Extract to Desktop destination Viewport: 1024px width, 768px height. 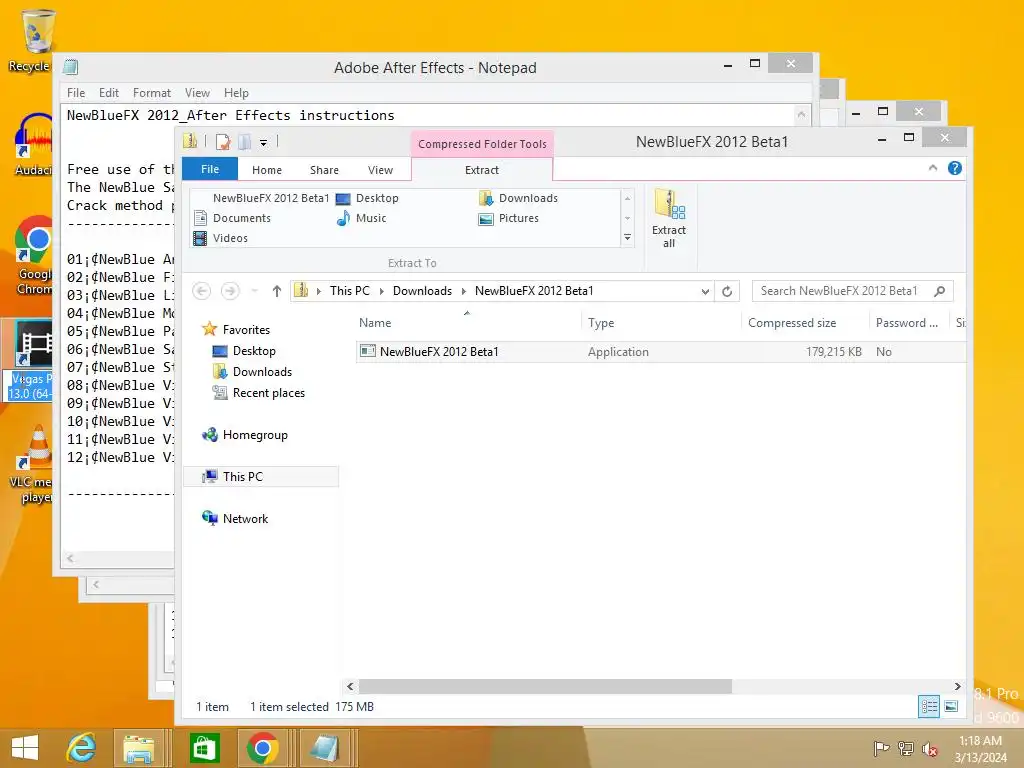pyautogui.click(x=367, y=198)
